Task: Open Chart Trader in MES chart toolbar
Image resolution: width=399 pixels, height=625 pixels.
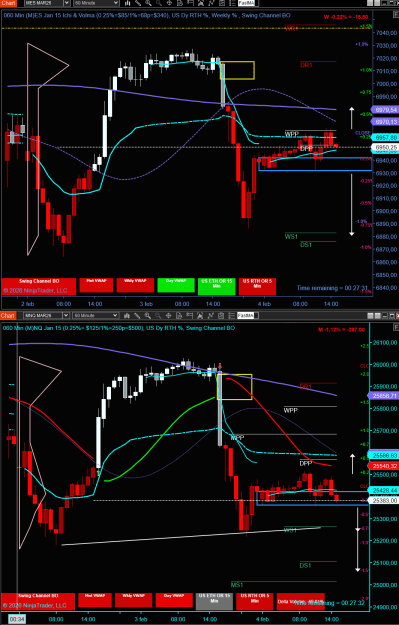Action: (x=190, y=3)
